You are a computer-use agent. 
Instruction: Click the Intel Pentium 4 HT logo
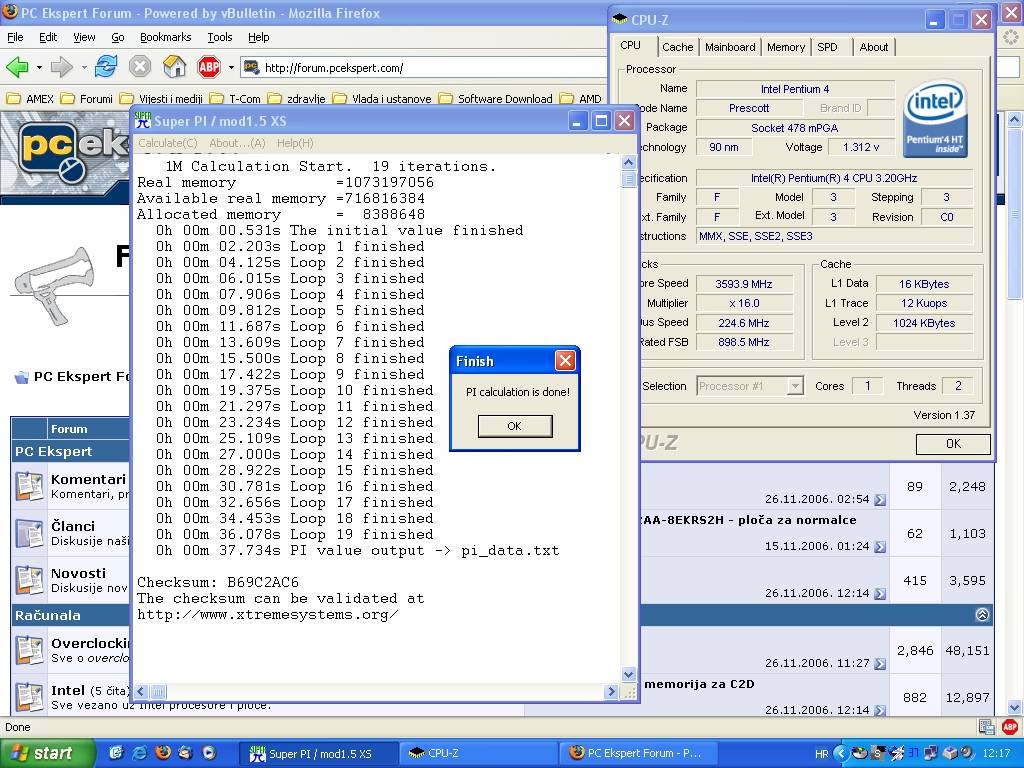point(935,119)
